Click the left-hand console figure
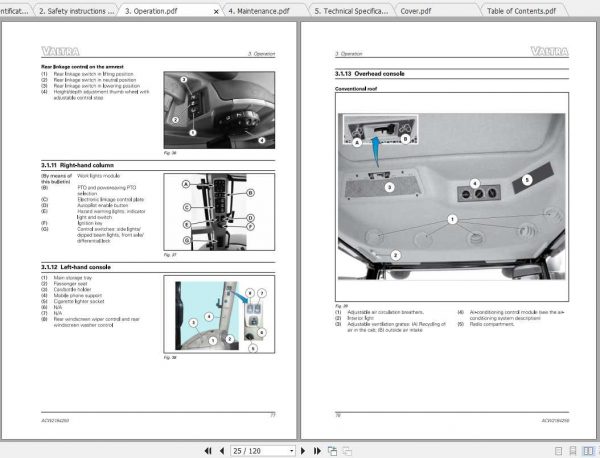The image size is (600, 458). pyautogui.click(x=219, y=314)
